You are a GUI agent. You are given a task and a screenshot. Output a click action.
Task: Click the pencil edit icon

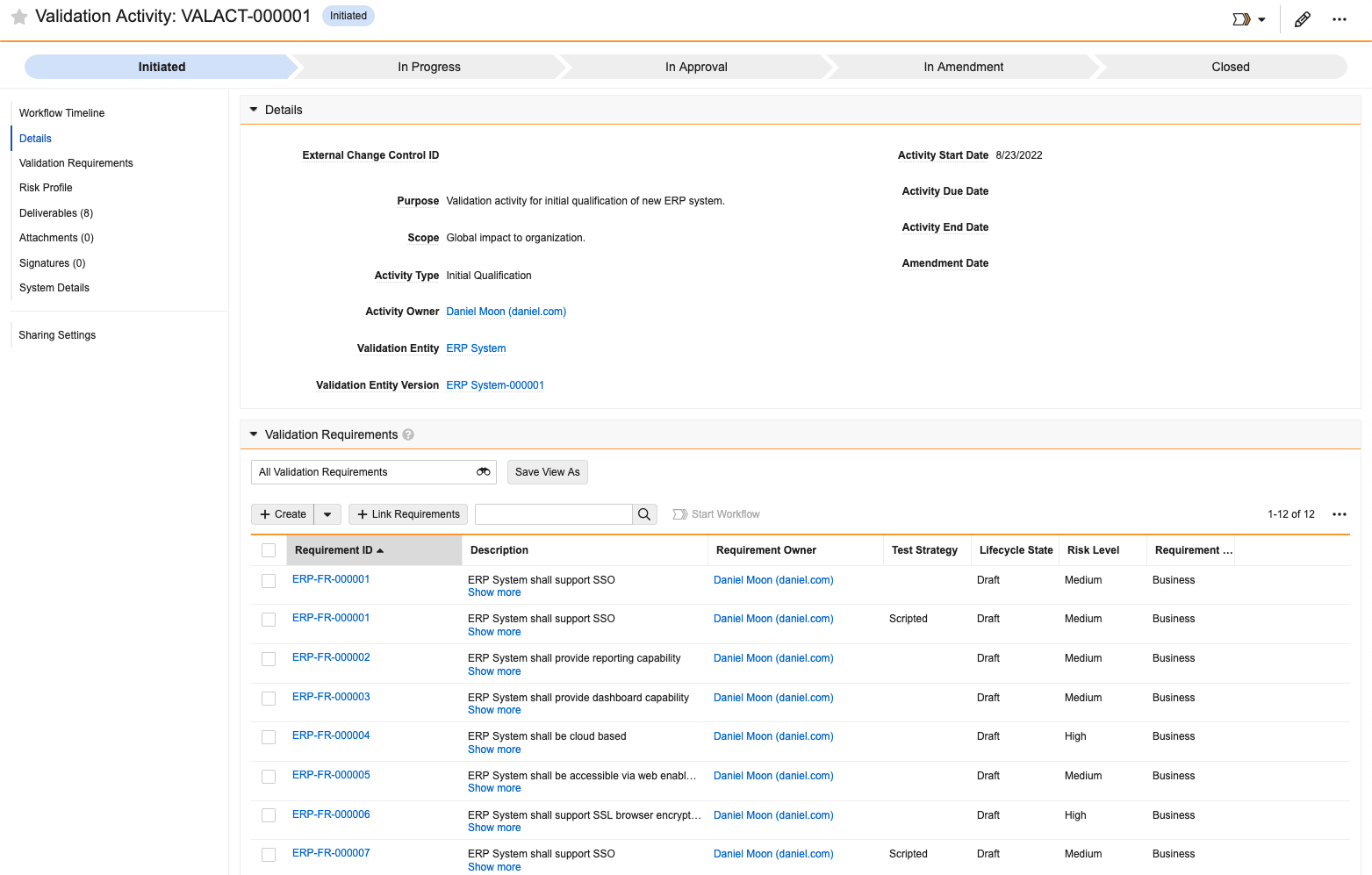(1303, 19)
